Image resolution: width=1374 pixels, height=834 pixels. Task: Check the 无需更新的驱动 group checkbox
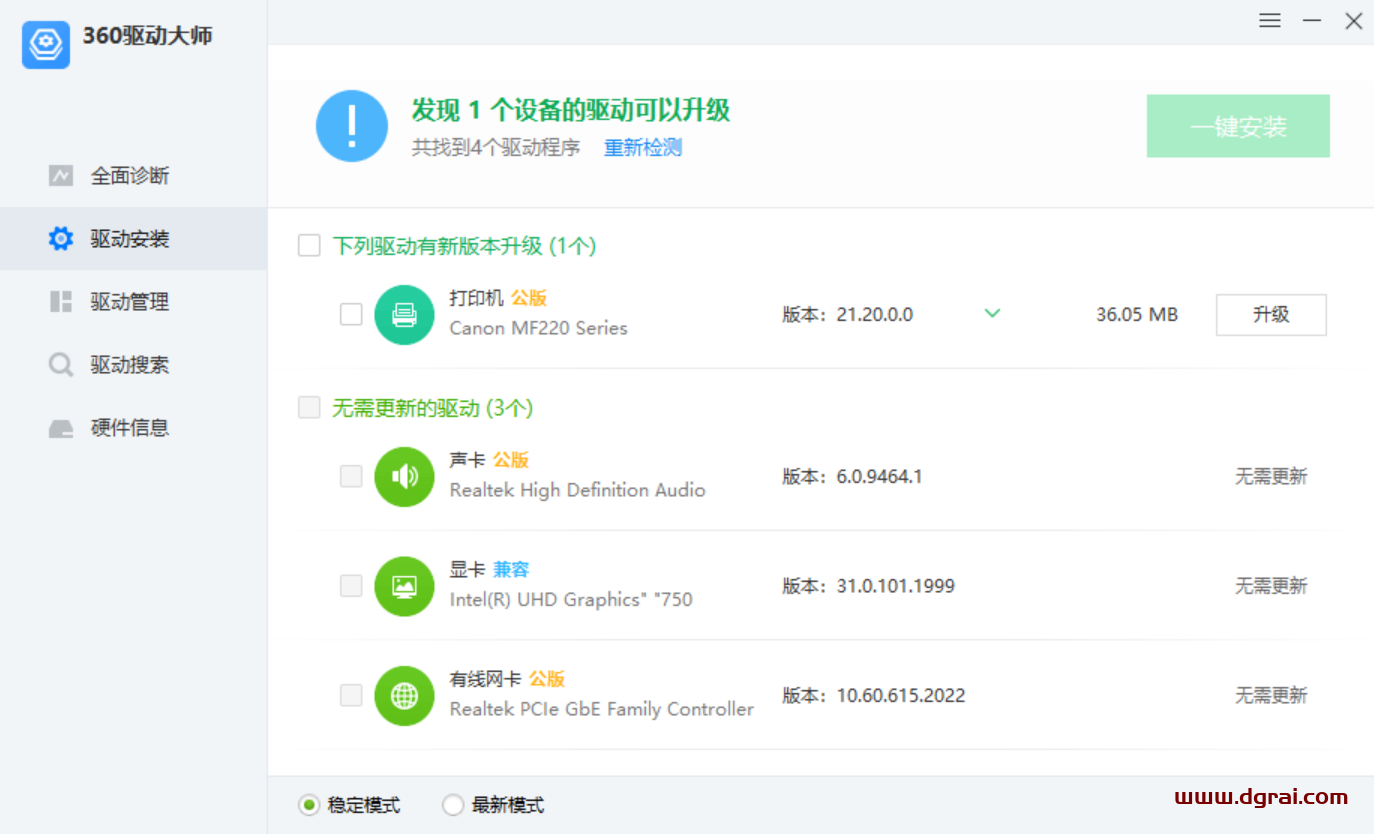(309, 408)
